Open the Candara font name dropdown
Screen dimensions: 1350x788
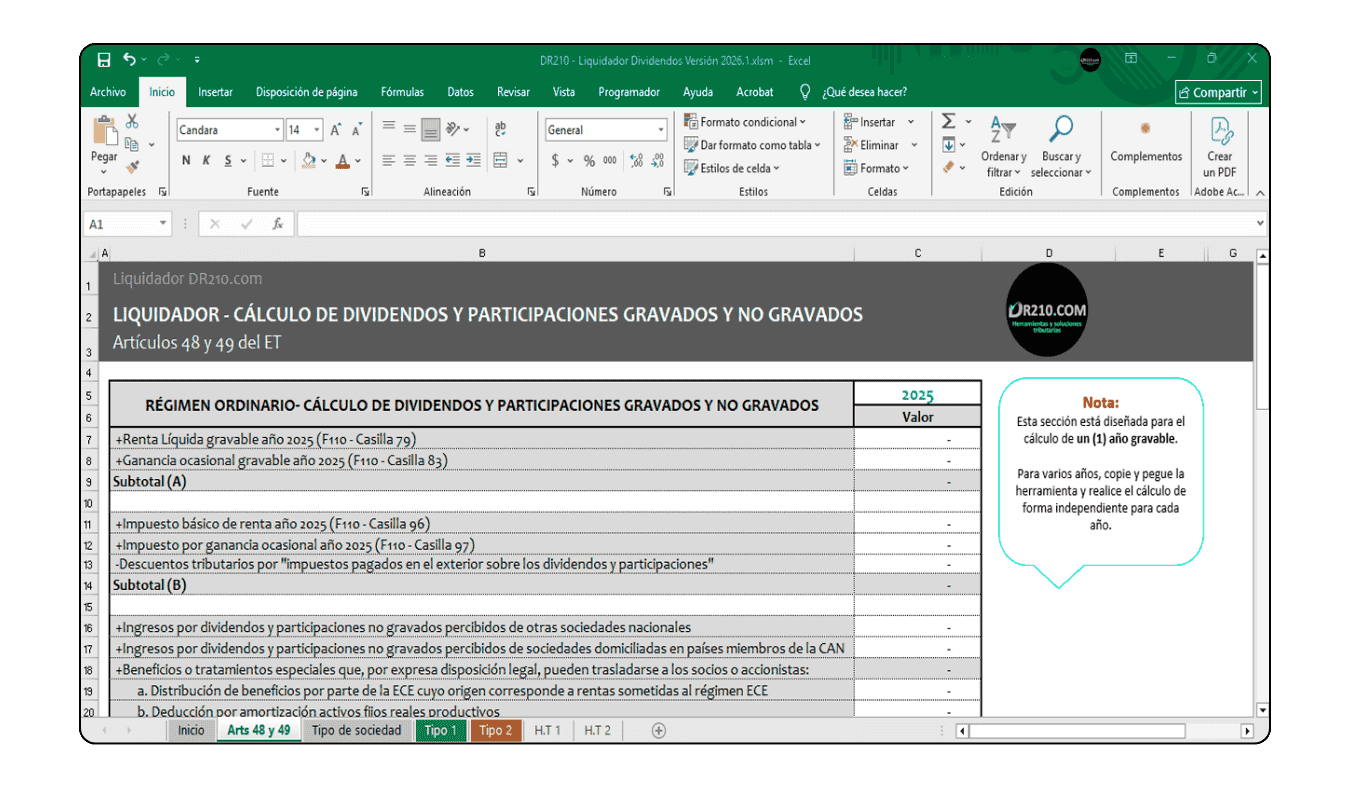(277, 130)
